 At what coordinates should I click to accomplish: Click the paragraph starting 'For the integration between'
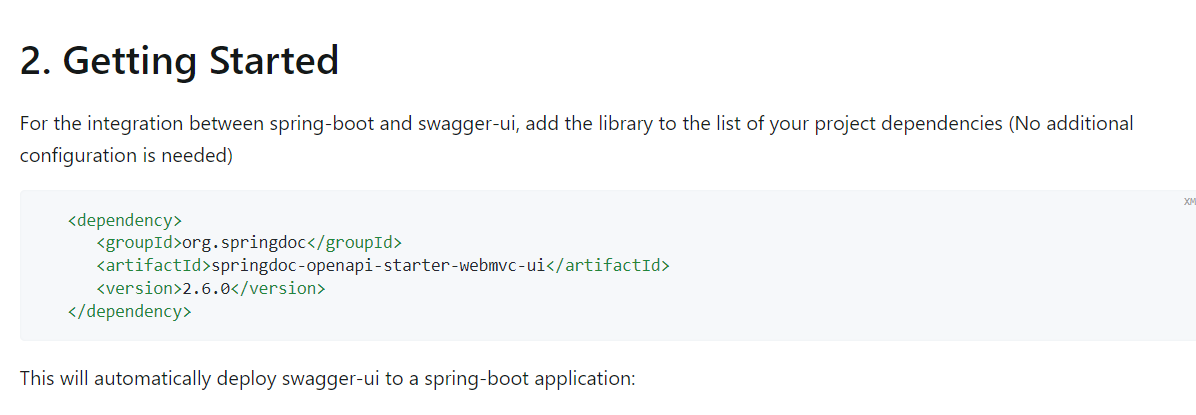pyautogui.click(x=577, y=139)
